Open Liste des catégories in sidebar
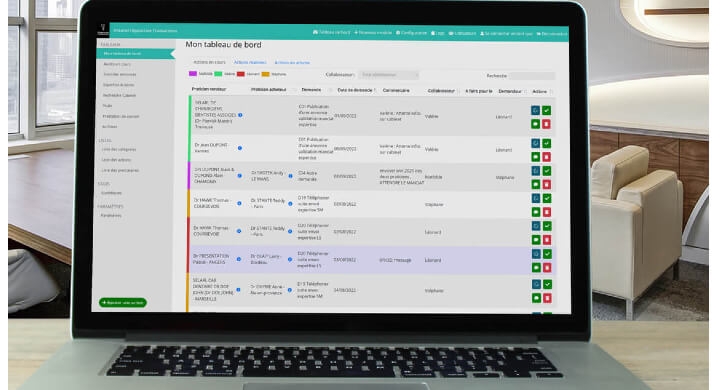The width and height of the screenshot is (720, 390). pos(119,149)
